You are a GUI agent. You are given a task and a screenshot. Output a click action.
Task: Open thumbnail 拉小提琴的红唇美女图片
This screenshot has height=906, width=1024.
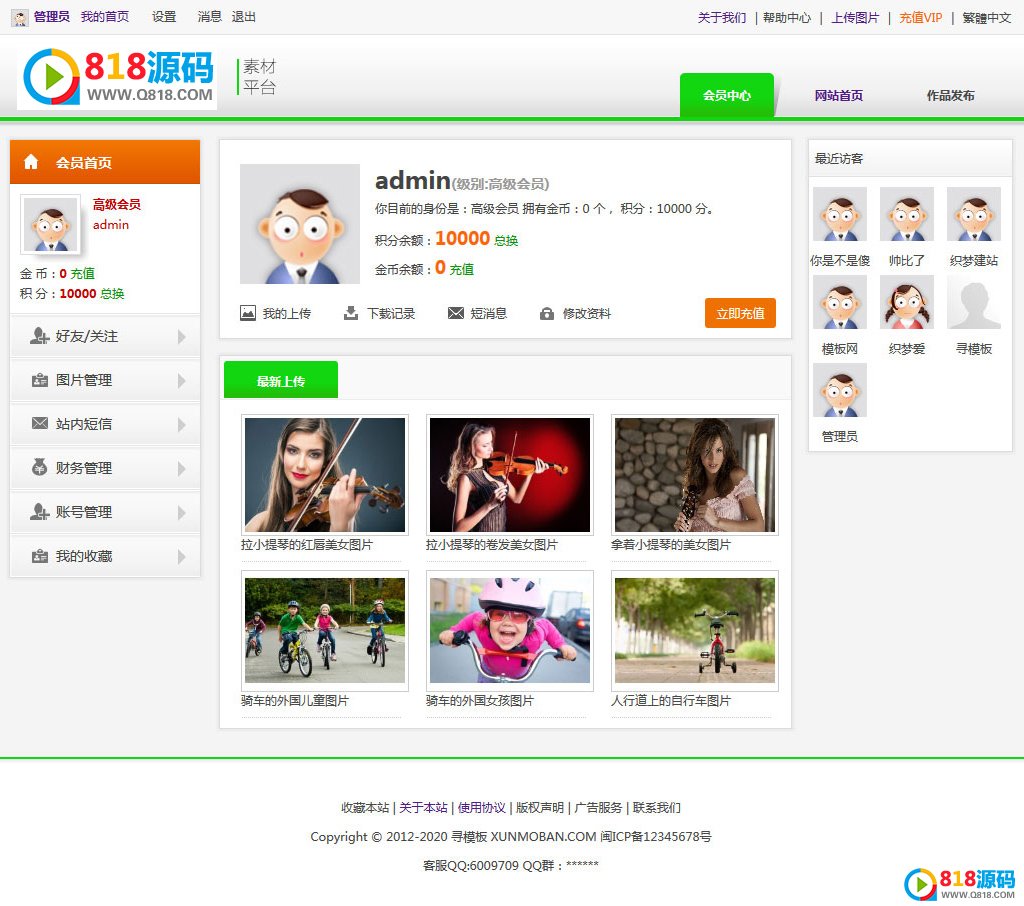pos(325,475)
